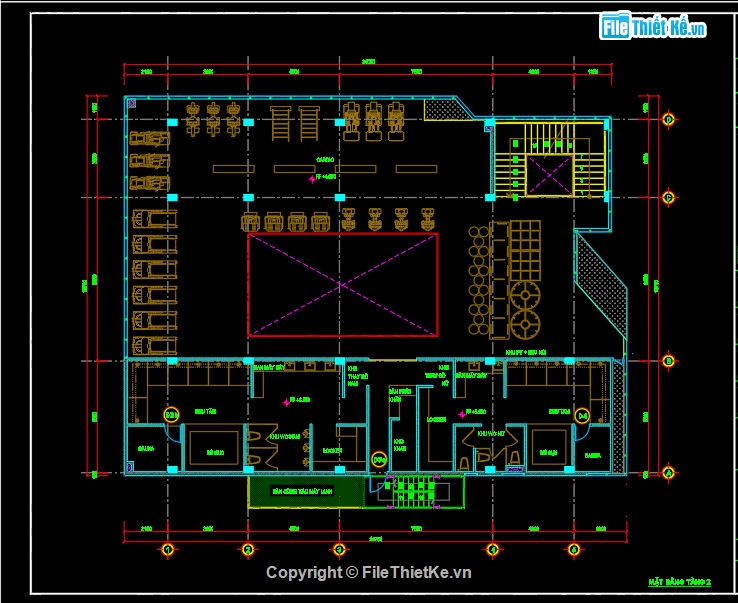The image size is (738, 603).
Task: Click the magenta level marker under the CARDIO label
Action: tap(312, 179)
